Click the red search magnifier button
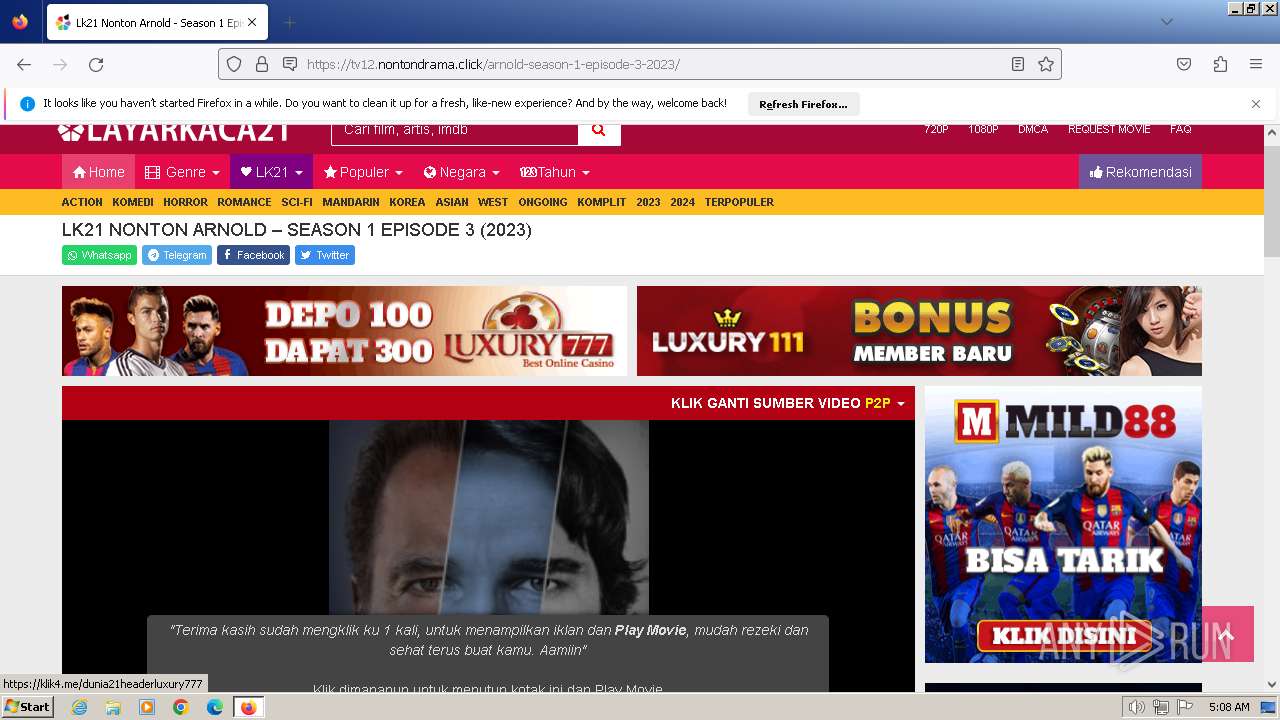Image resolution: width=1280 pixels, height=720 pixels. point(599,131)
